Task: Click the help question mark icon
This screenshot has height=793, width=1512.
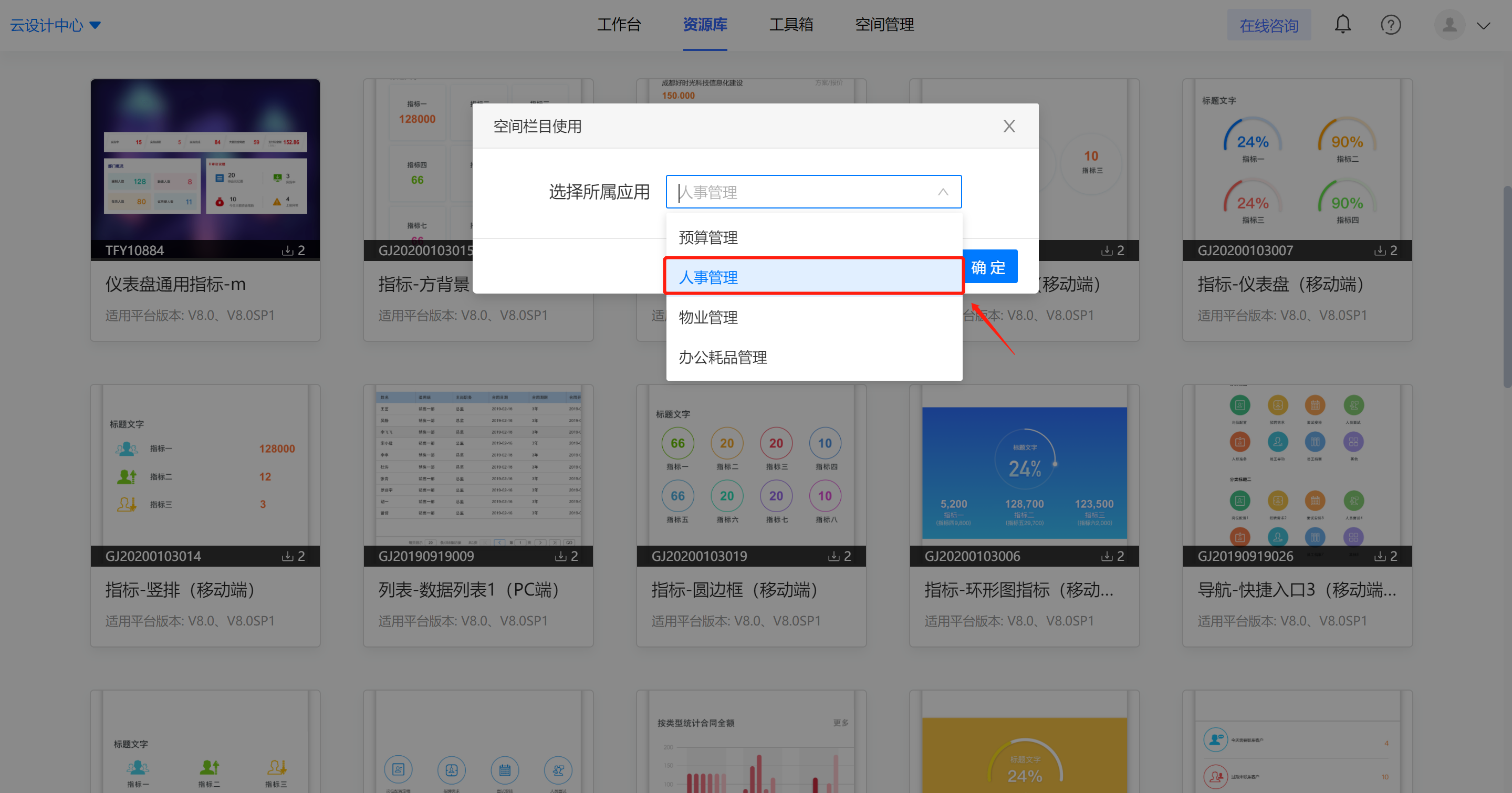Action: coord(1391,25)
